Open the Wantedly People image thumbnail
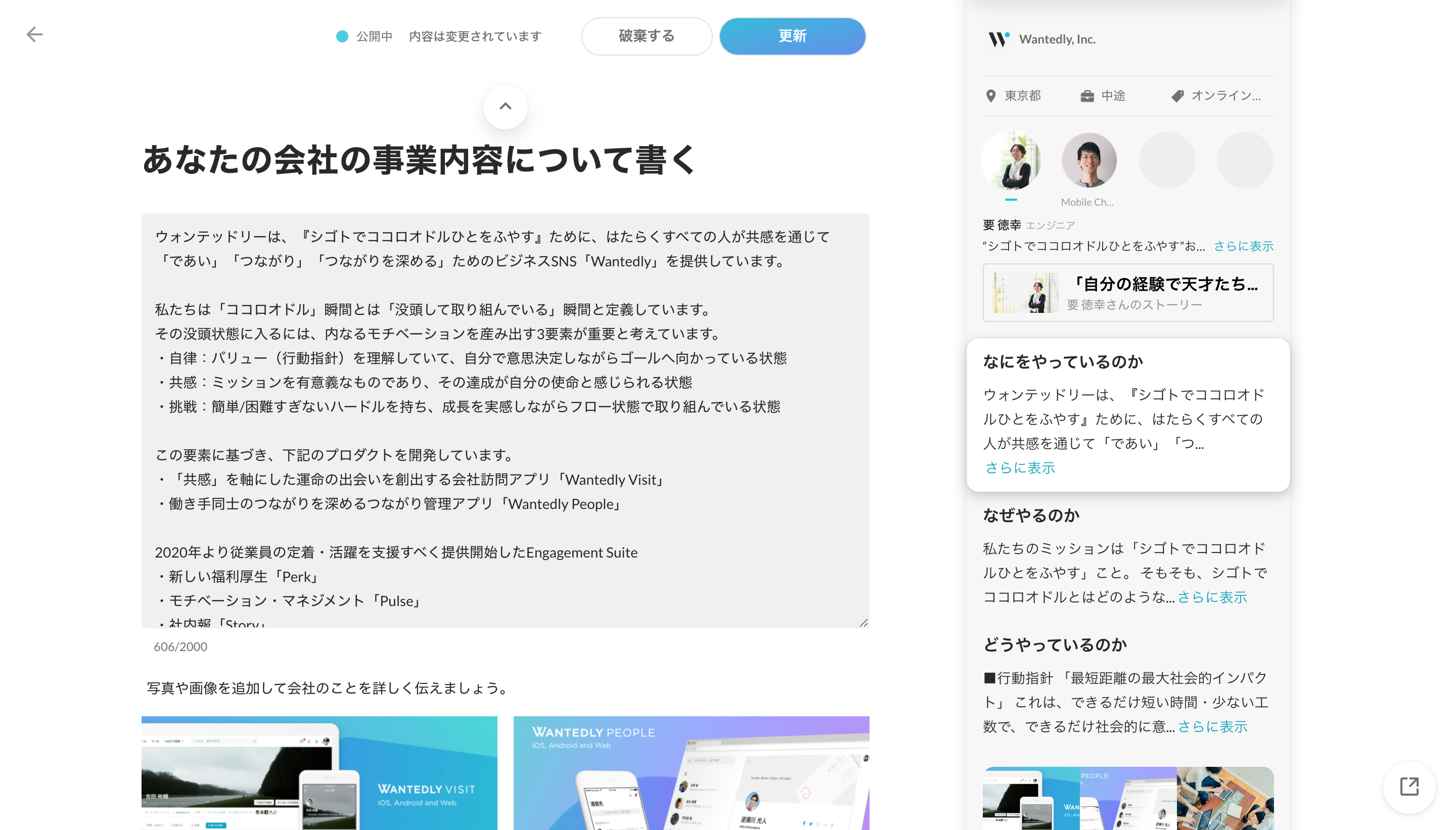This screenshot has width=1456, height=830. [x=691, y=772]
